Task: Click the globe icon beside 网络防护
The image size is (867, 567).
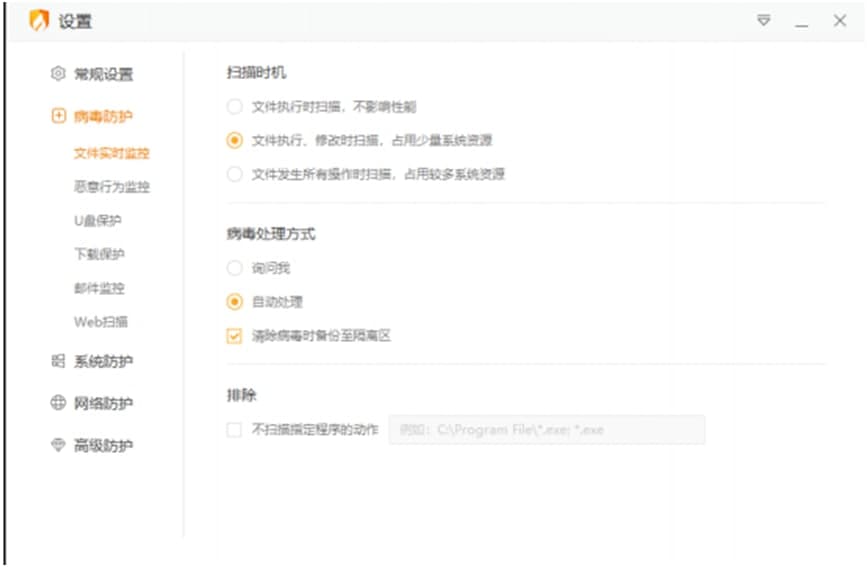Action: click(x=58, y=403)
